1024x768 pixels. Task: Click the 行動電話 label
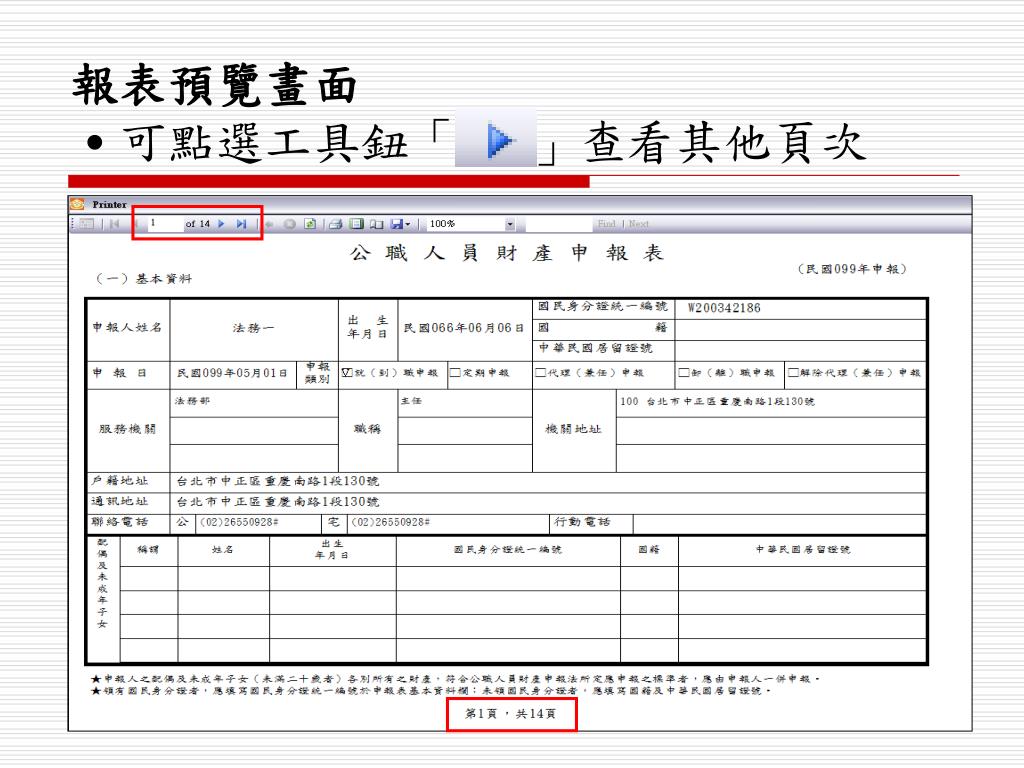pyautogui.click(x=582, y=522)
